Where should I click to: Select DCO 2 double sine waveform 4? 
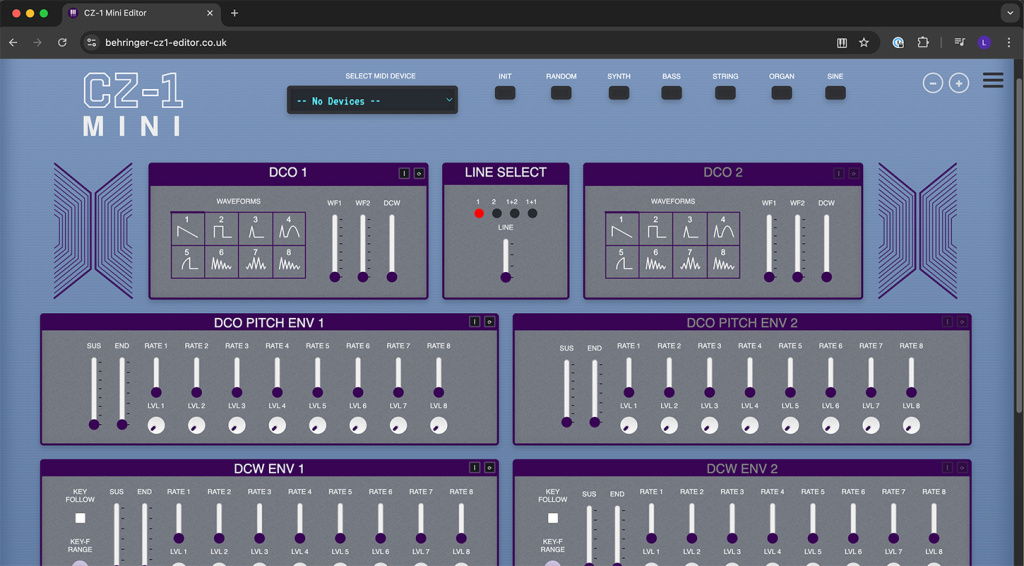[724, 228]
